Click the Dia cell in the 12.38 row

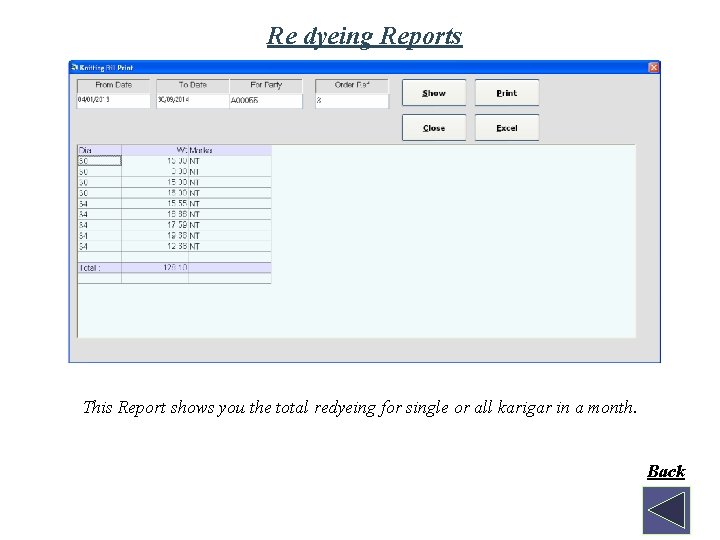click(100, 246)
